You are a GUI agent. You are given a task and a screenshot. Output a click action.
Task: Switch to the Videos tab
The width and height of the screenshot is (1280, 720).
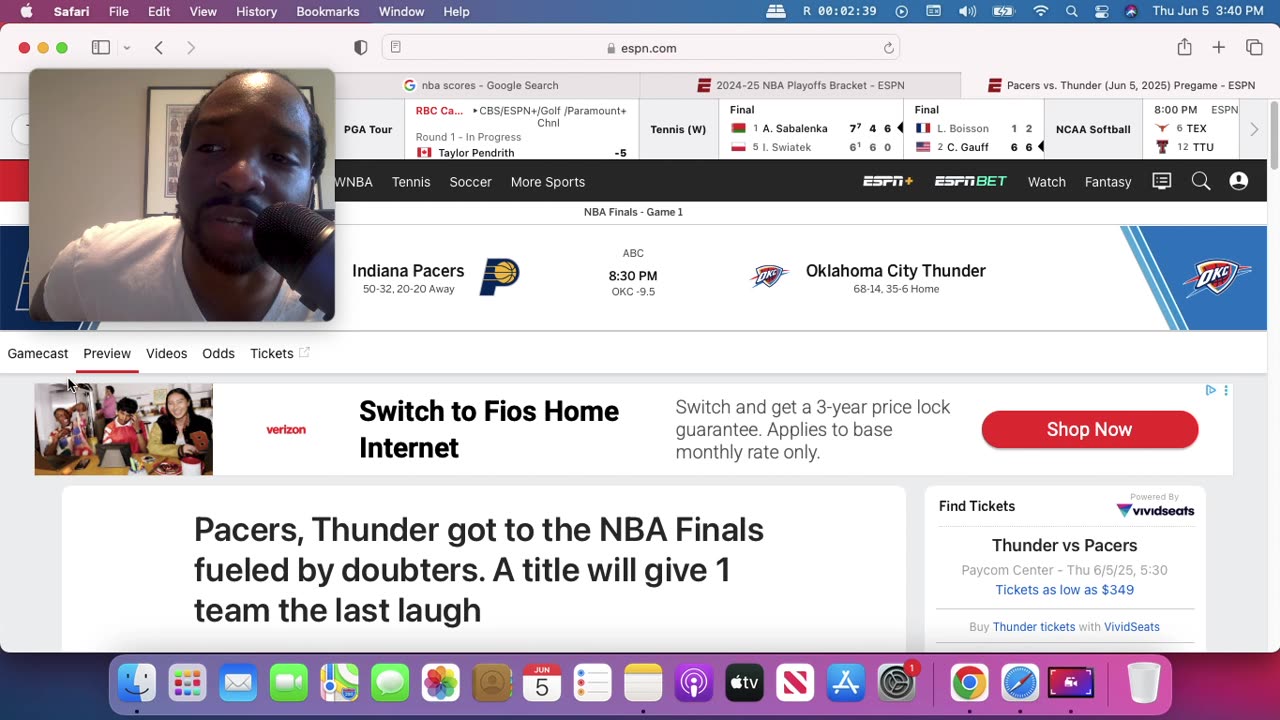tap(166, 353)
